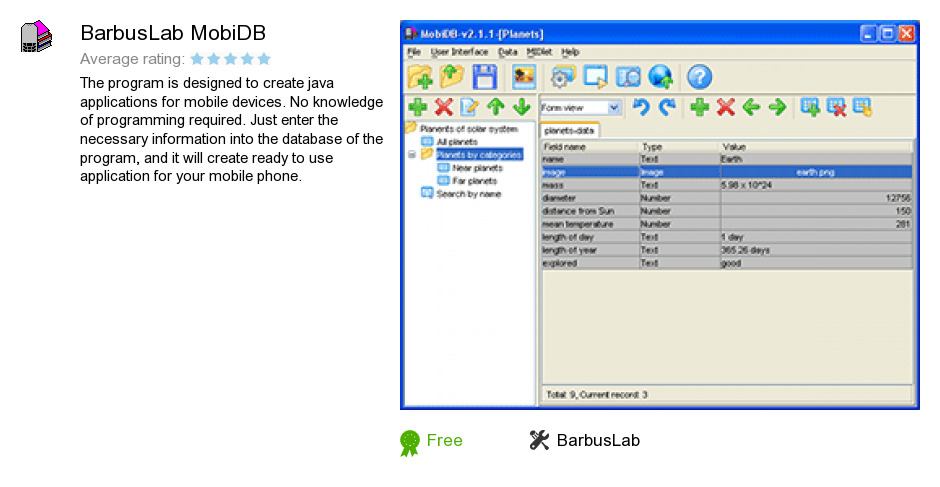The height and width of the screenshot is (487, 940).
Task: Add tree item with left green plus
Action: (418, 107)
